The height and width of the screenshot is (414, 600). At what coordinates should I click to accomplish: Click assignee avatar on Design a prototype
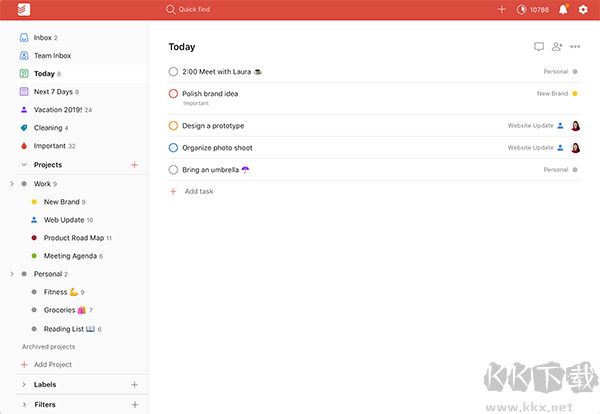coord(576,126)
